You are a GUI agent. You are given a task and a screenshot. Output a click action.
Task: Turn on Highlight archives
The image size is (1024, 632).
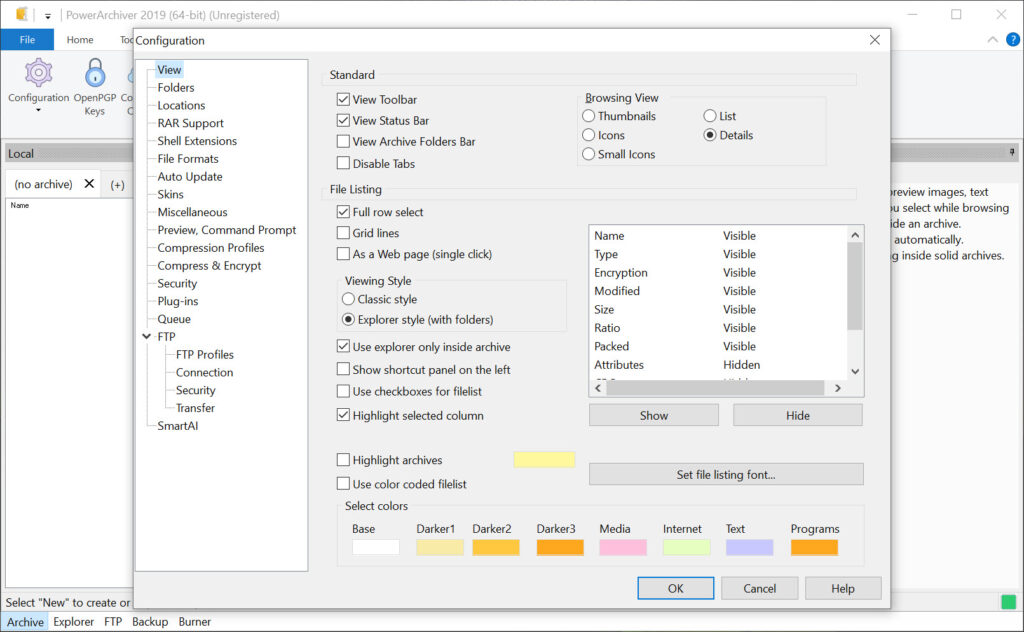[343, 460]
